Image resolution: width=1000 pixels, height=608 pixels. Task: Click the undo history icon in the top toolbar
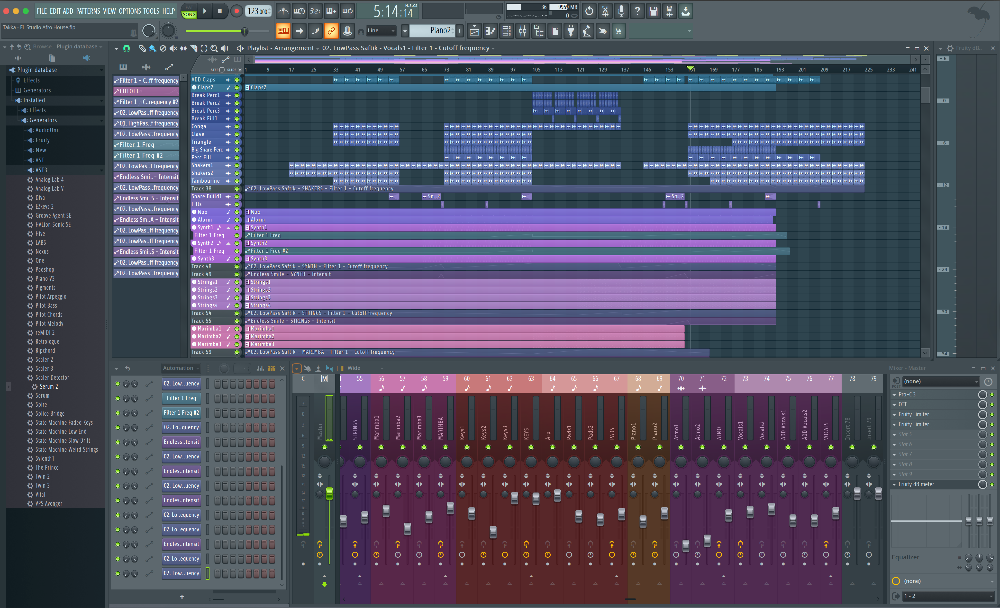point(589,11)
